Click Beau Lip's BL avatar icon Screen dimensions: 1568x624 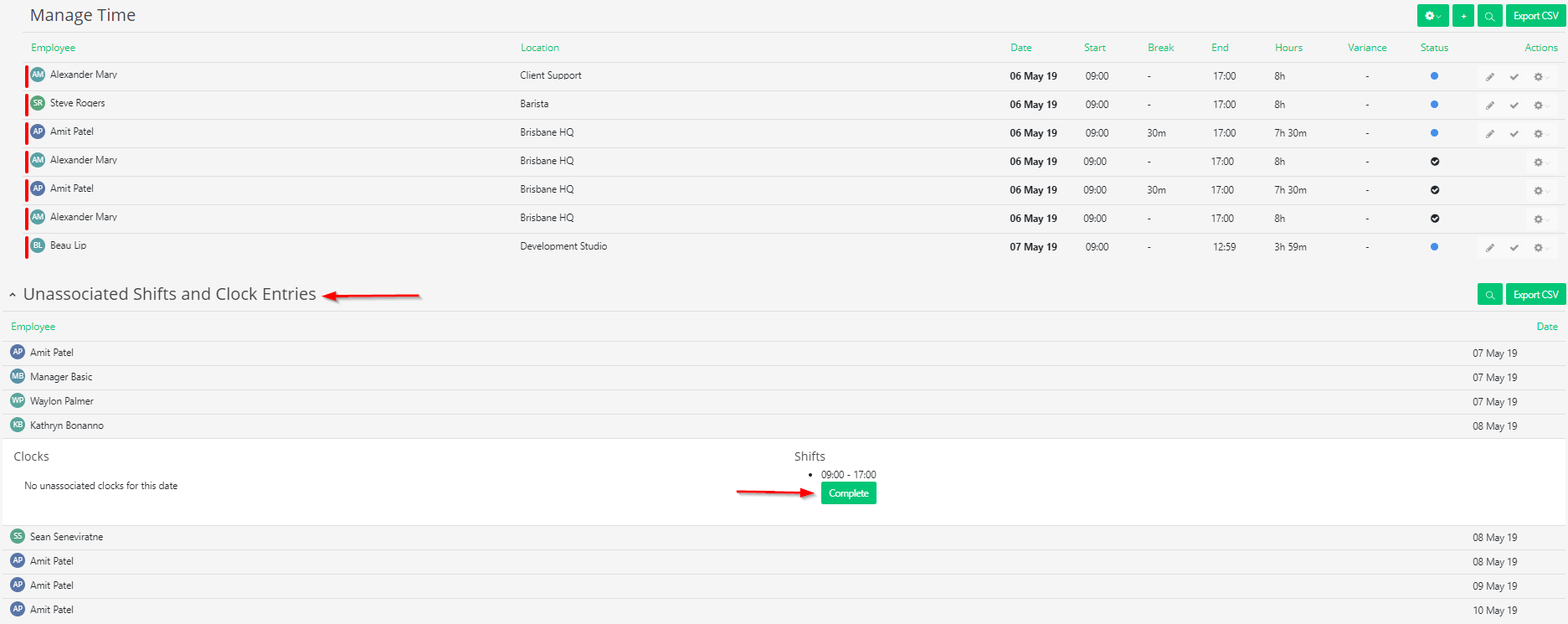tap(38, 245)
